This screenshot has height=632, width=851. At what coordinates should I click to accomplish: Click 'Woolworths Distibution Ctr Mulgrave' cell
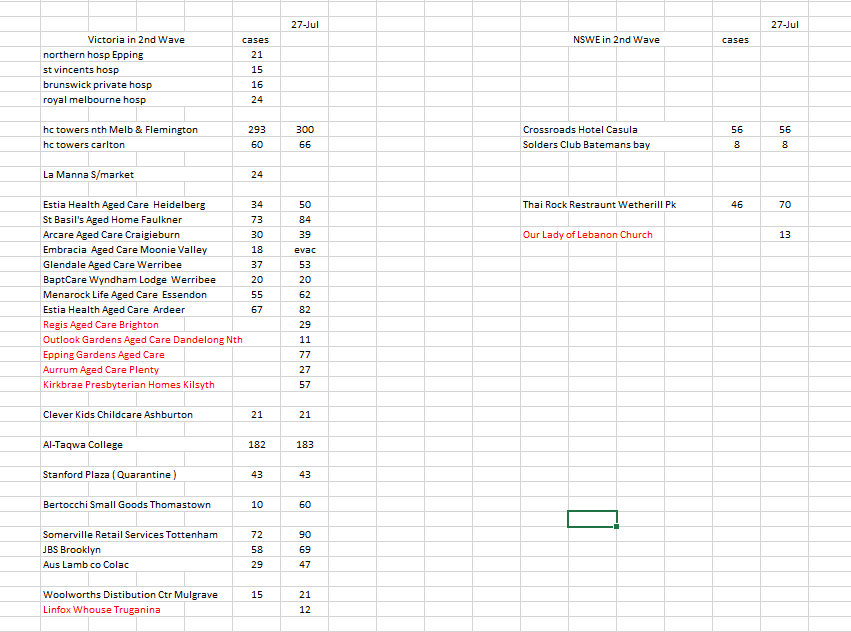[130, 595]
